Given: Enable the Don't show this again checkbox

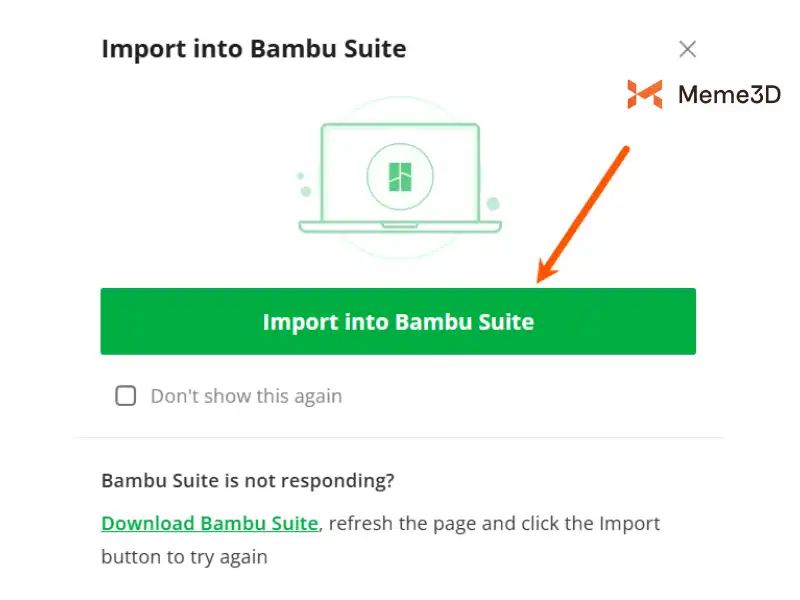Looking at the screenshot, I should (x=126, y=396).
